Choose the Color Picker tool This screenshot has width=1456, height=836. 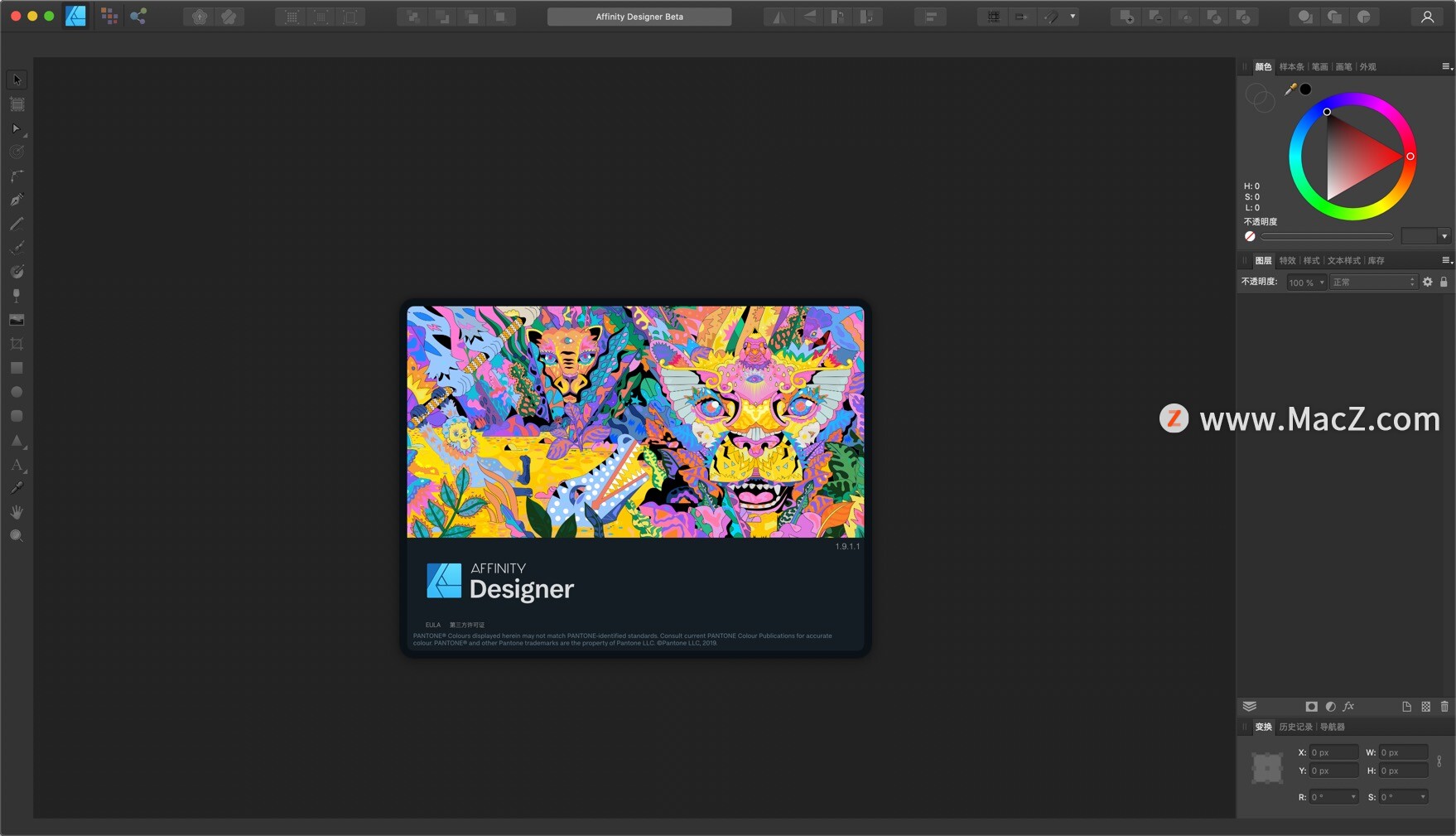[x=17, y=487]
